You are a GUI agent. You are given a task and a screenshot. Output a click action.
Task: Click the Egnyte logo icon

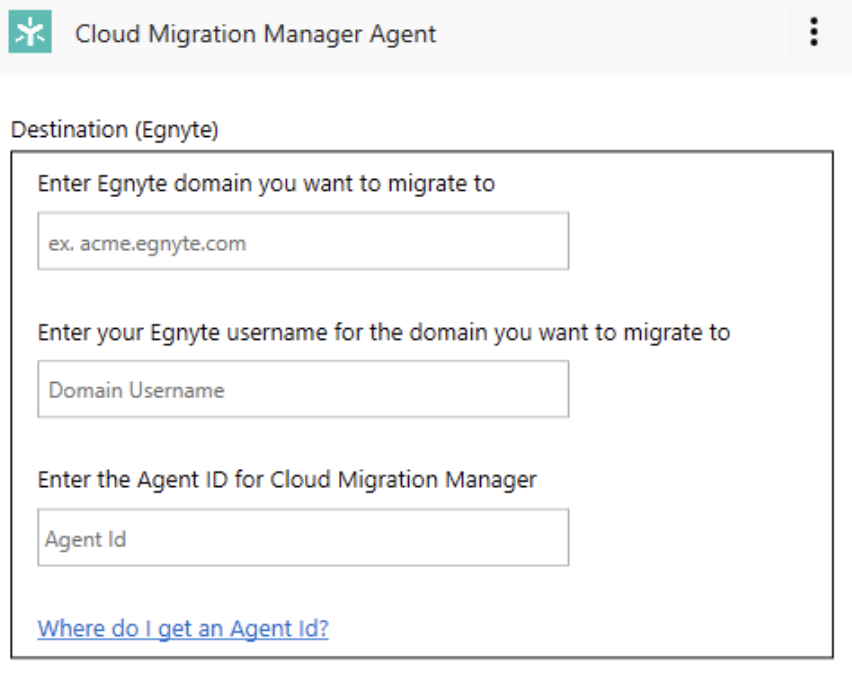point(29,34)
